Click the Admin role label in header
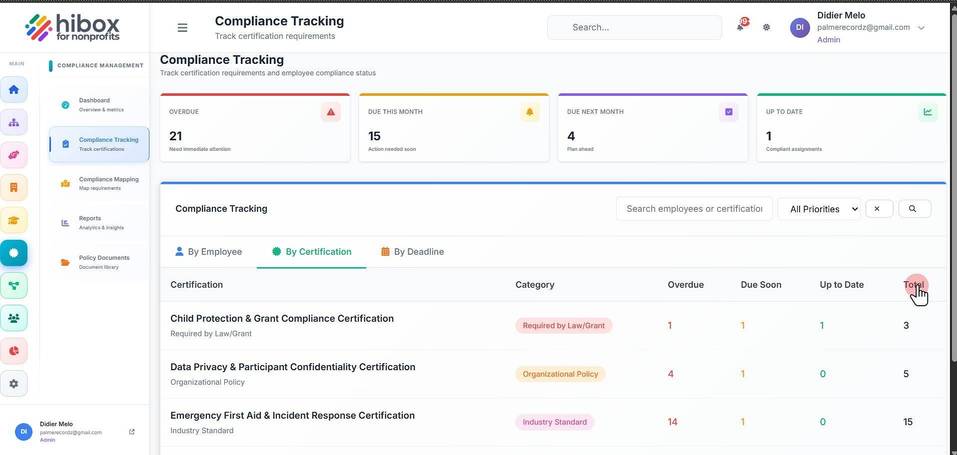This screenshot has height=455, width=957. point(828,40)
